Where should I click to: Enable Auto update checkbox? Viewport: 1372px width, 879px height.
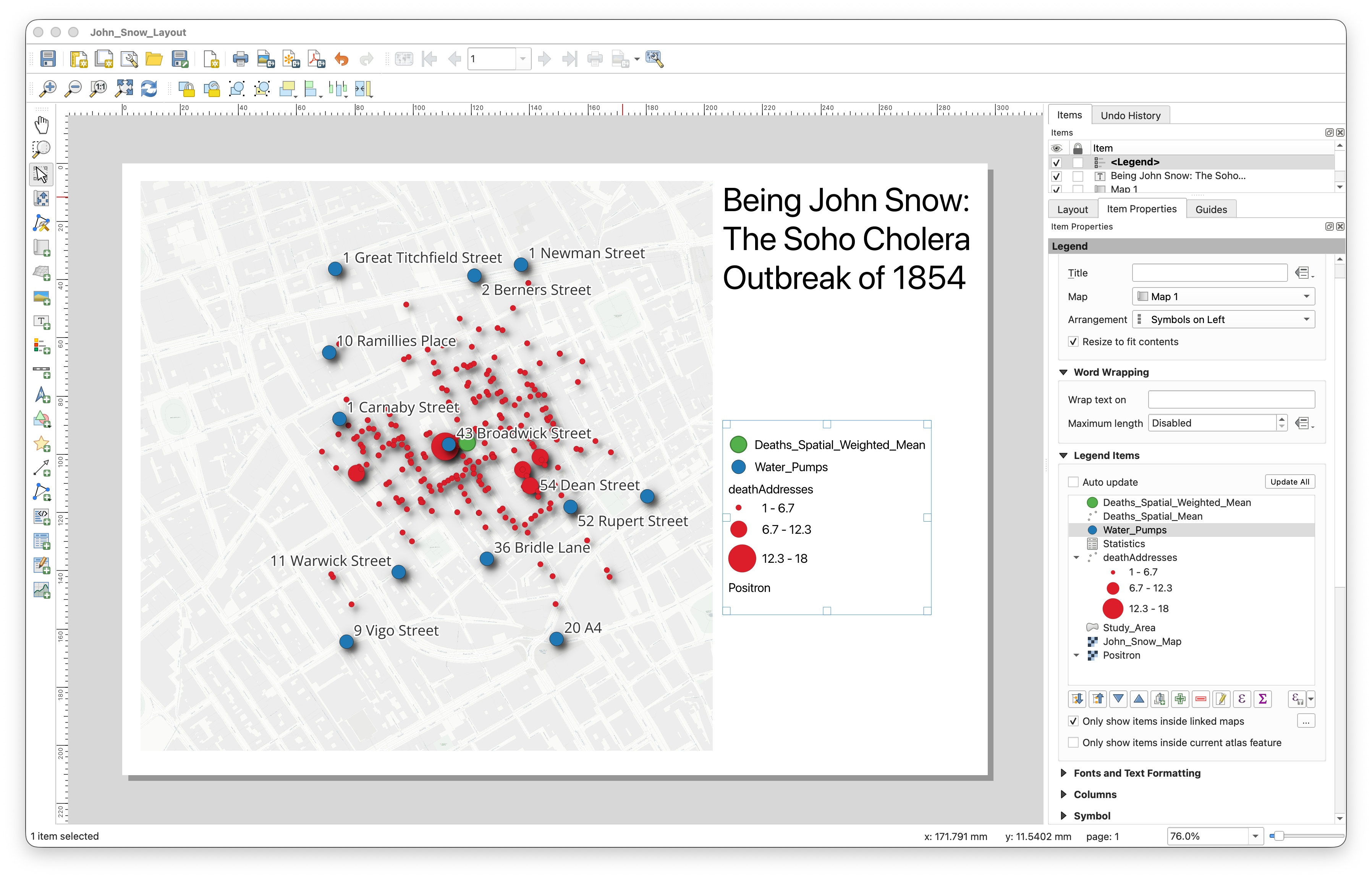[1073, 482]
